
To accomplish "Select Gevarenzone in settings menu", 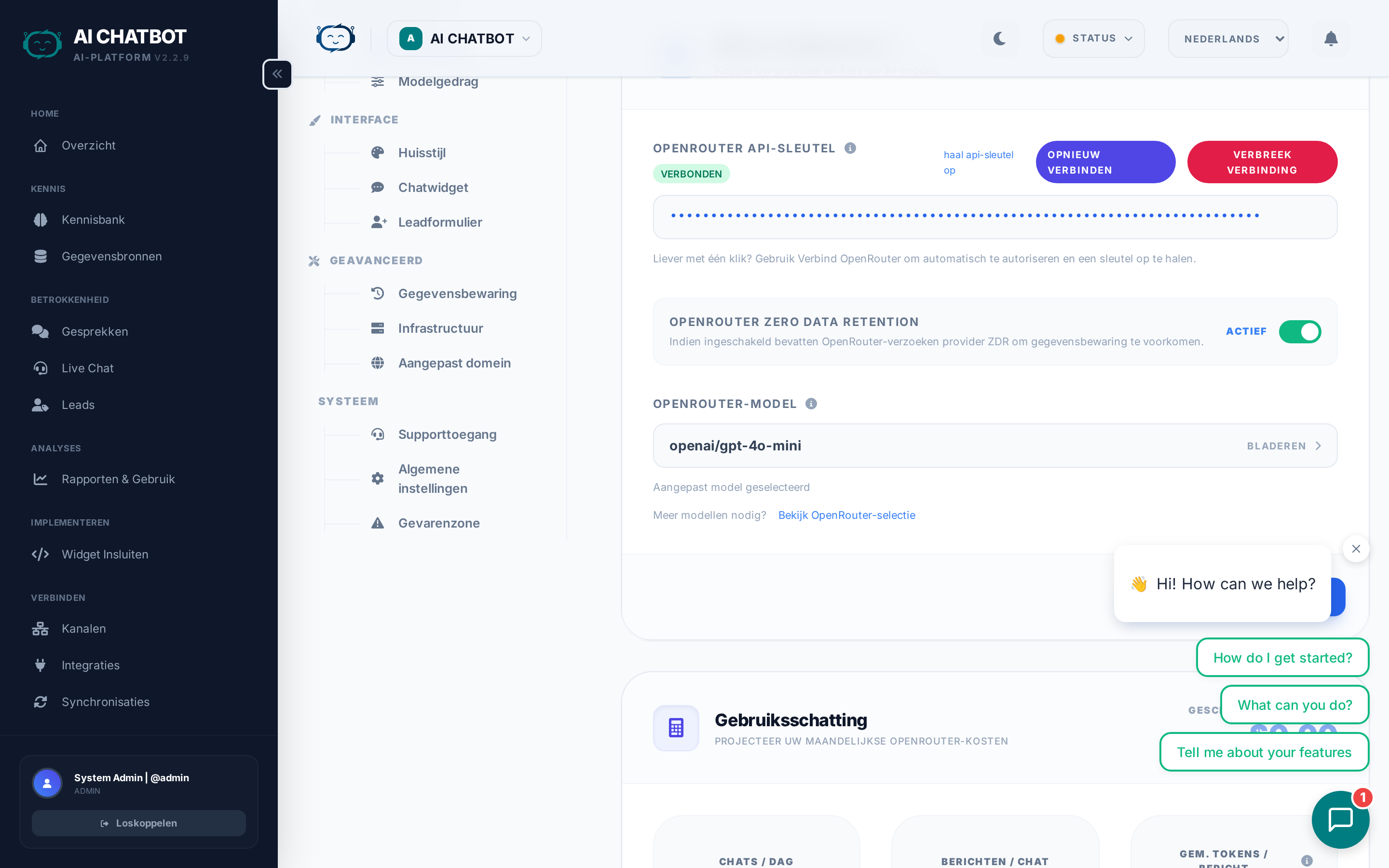I will [438, 523].
